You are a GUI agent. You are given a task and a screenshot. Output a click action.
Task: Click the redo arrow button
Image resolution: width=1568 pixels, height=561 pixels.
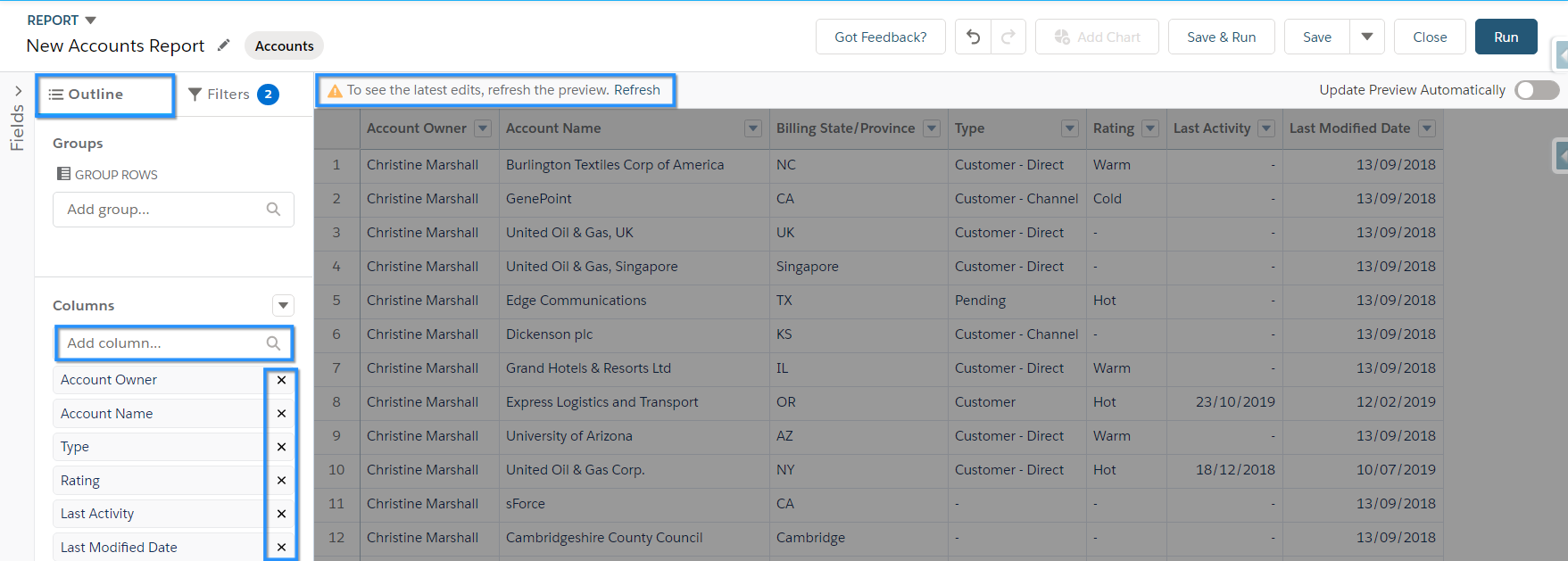pos(1008,37)
